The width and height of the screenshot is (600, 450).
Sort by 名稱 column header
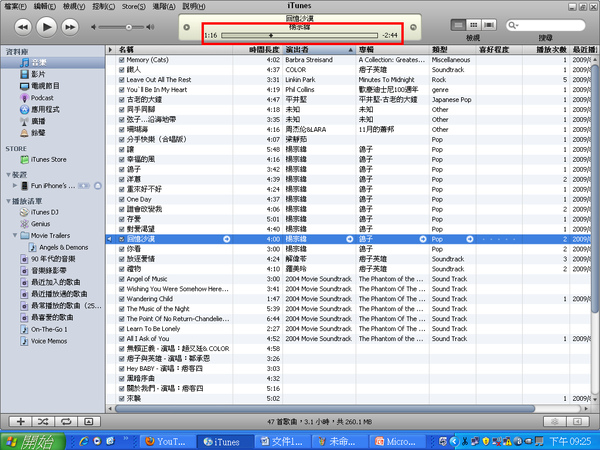(174, 49)
